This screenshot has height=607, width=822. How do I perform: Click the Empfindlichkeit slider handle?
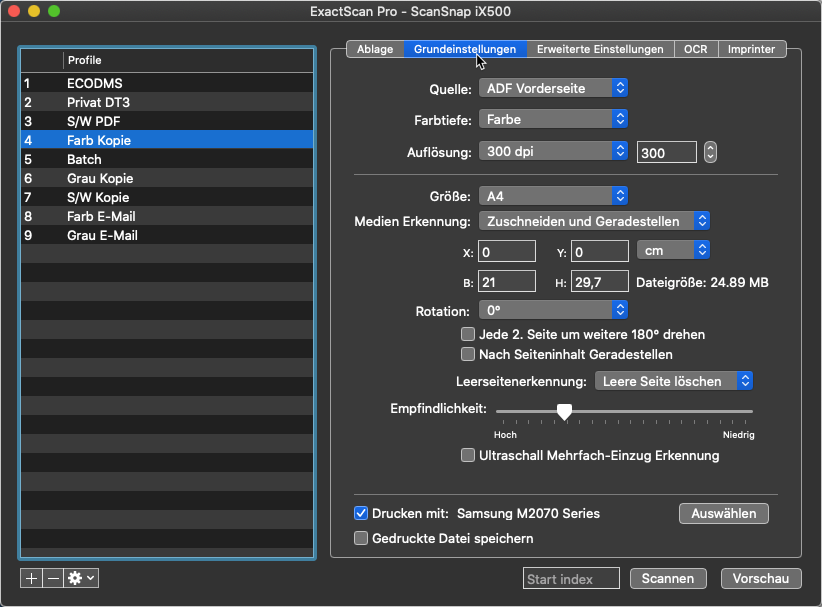[564, 411]
